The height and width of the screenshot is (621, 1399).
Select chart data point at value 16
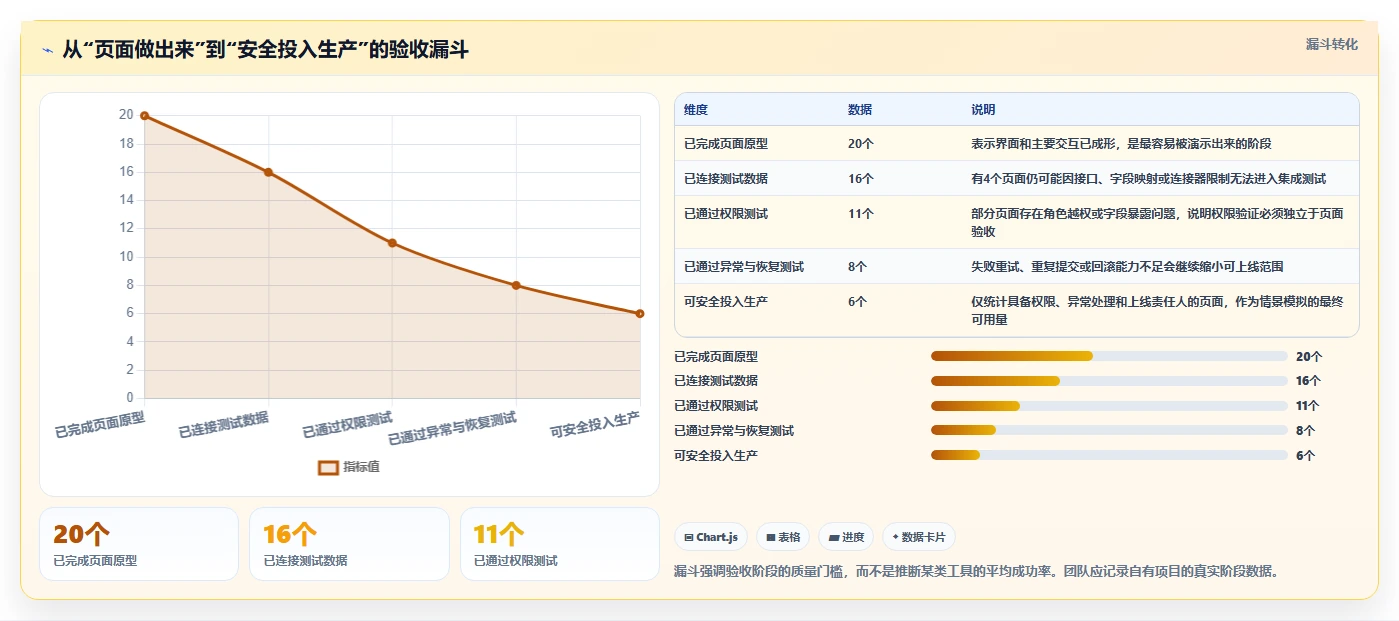(x=268, y=172)
